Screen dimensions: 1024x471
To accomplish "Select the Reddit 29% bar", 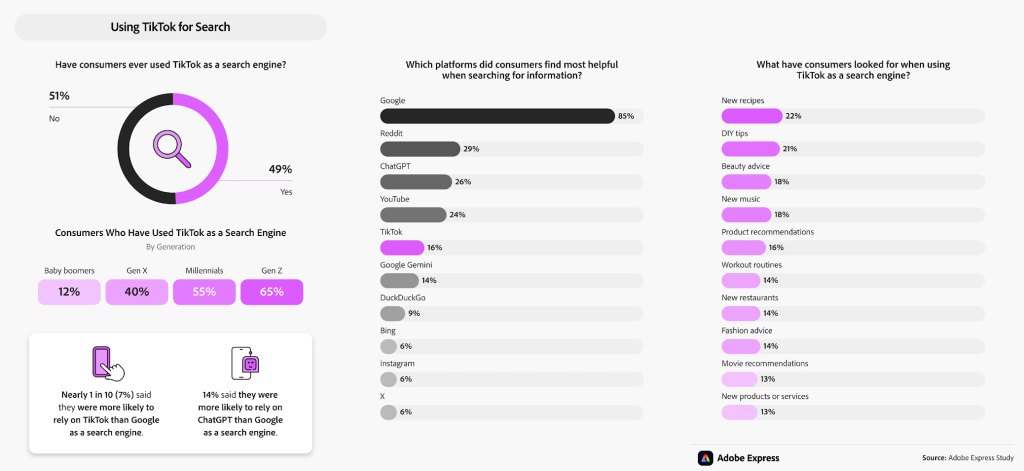I will point(420,149).
